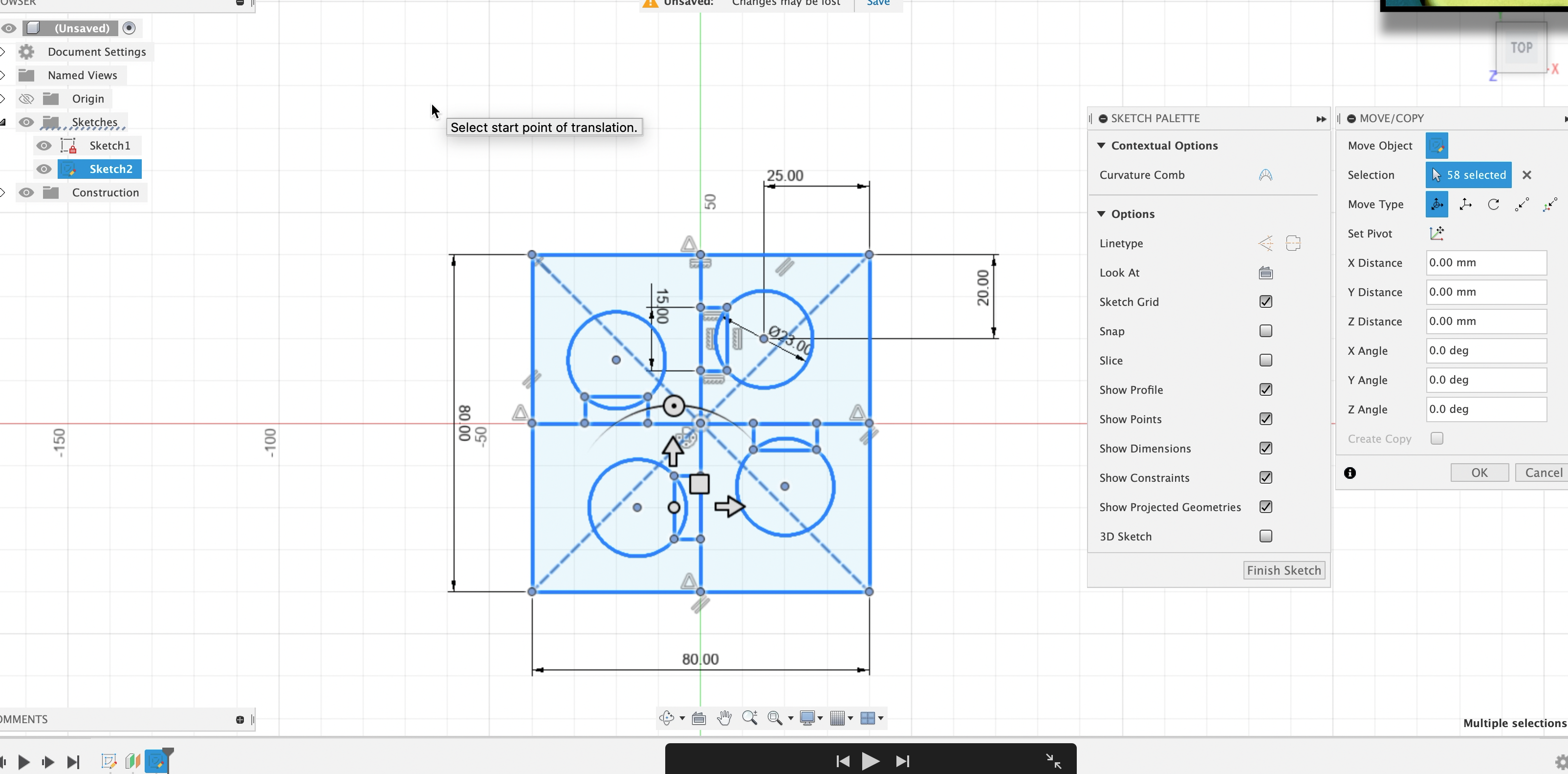Select Point to Position move type

pos(1550,204)
